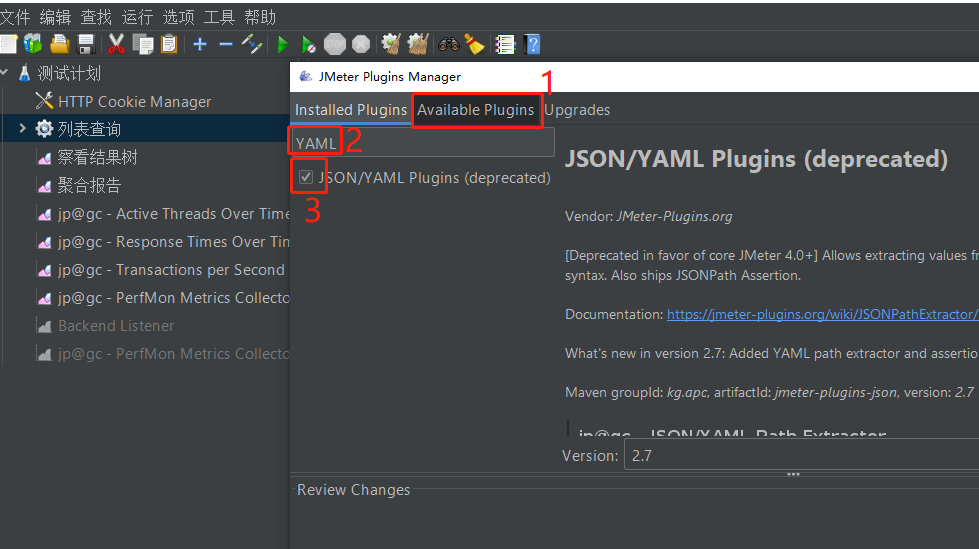
Task: Select HTTP Cookie Manager tree item
Action: click(134, 102)
